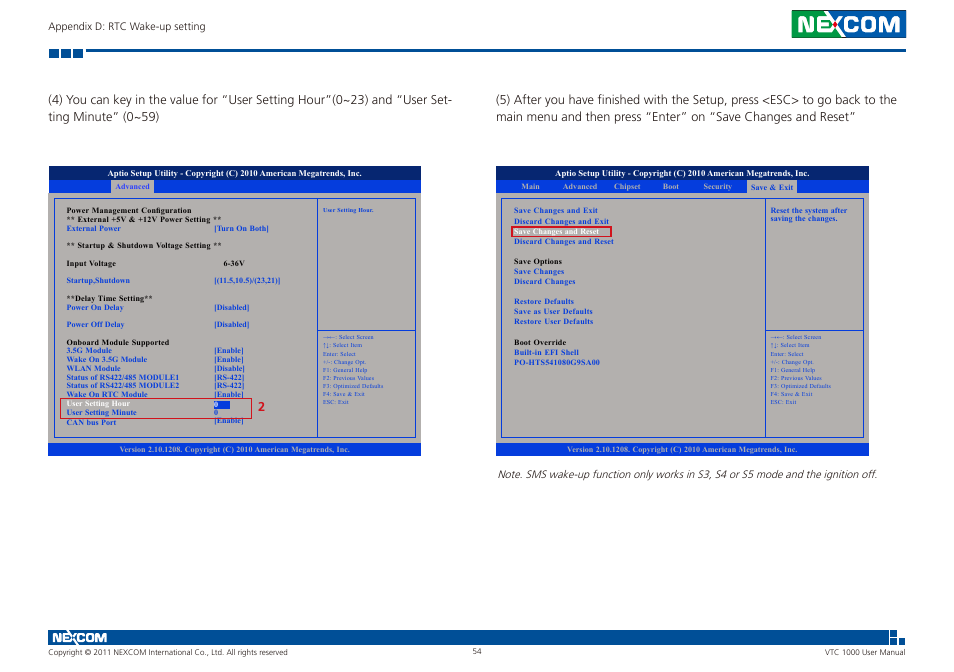
Task: Change Status of RS422/485 MODULE2 value
Action: [229, 386]
